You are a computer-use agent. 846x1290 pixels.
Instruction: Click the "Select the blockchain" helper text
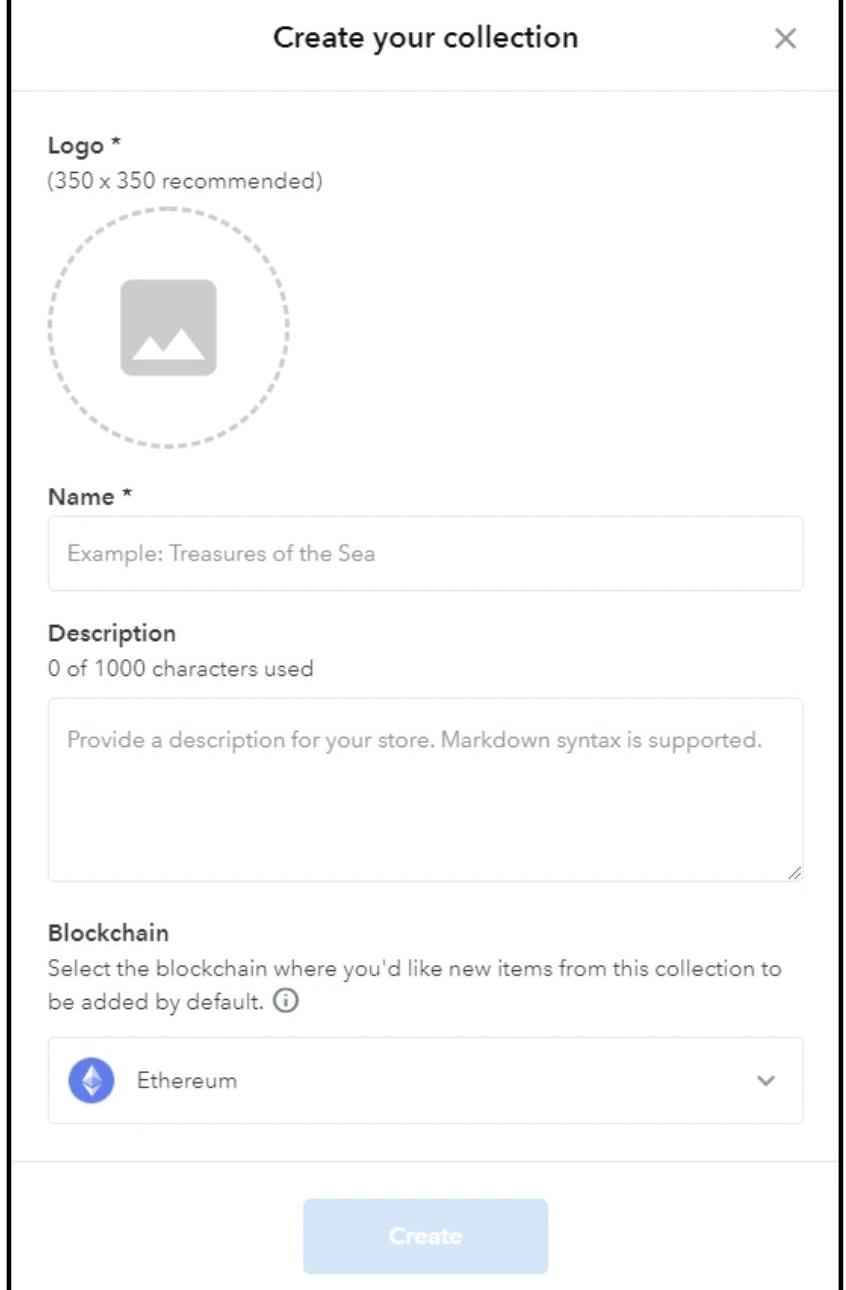414,969
